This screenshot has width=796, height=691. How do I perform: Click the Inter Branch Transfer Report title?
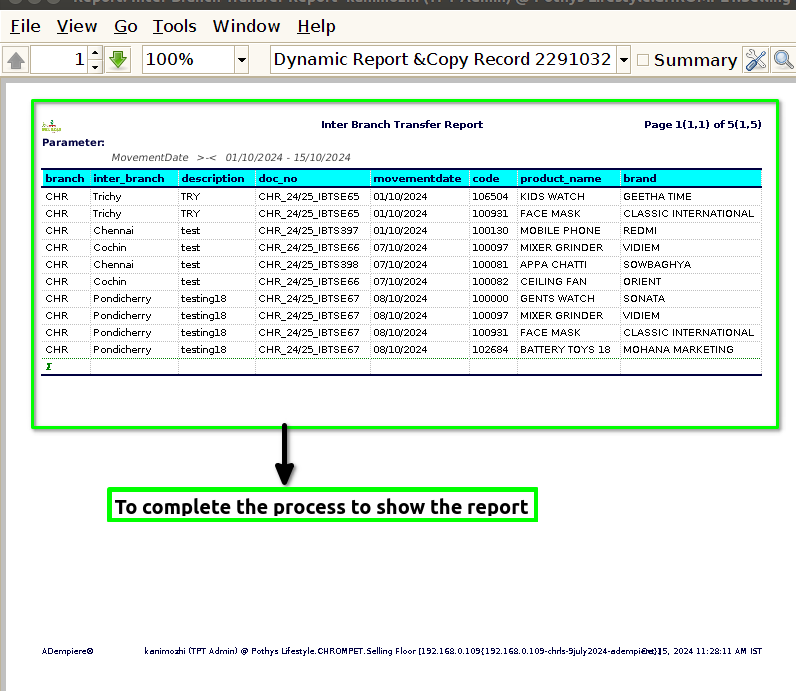click(x=402, y=124)
